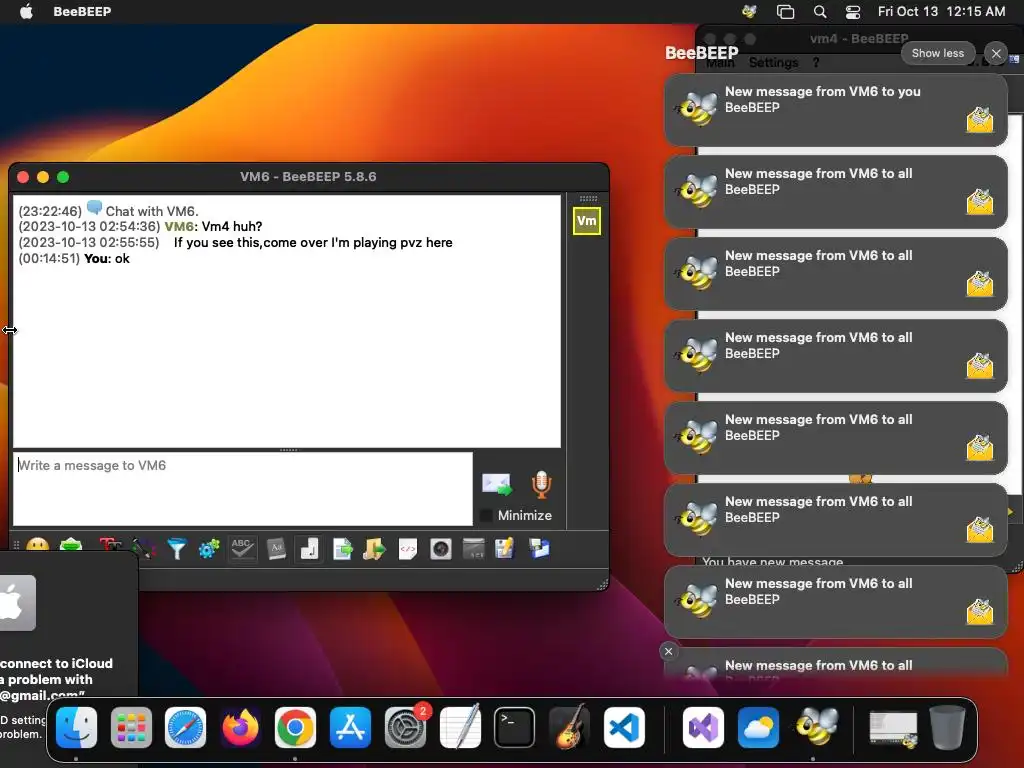The width and height of the screenshot is (1024, 768).
Task: Enable the Minimize checkbox
Action: [x=486, y=515]
